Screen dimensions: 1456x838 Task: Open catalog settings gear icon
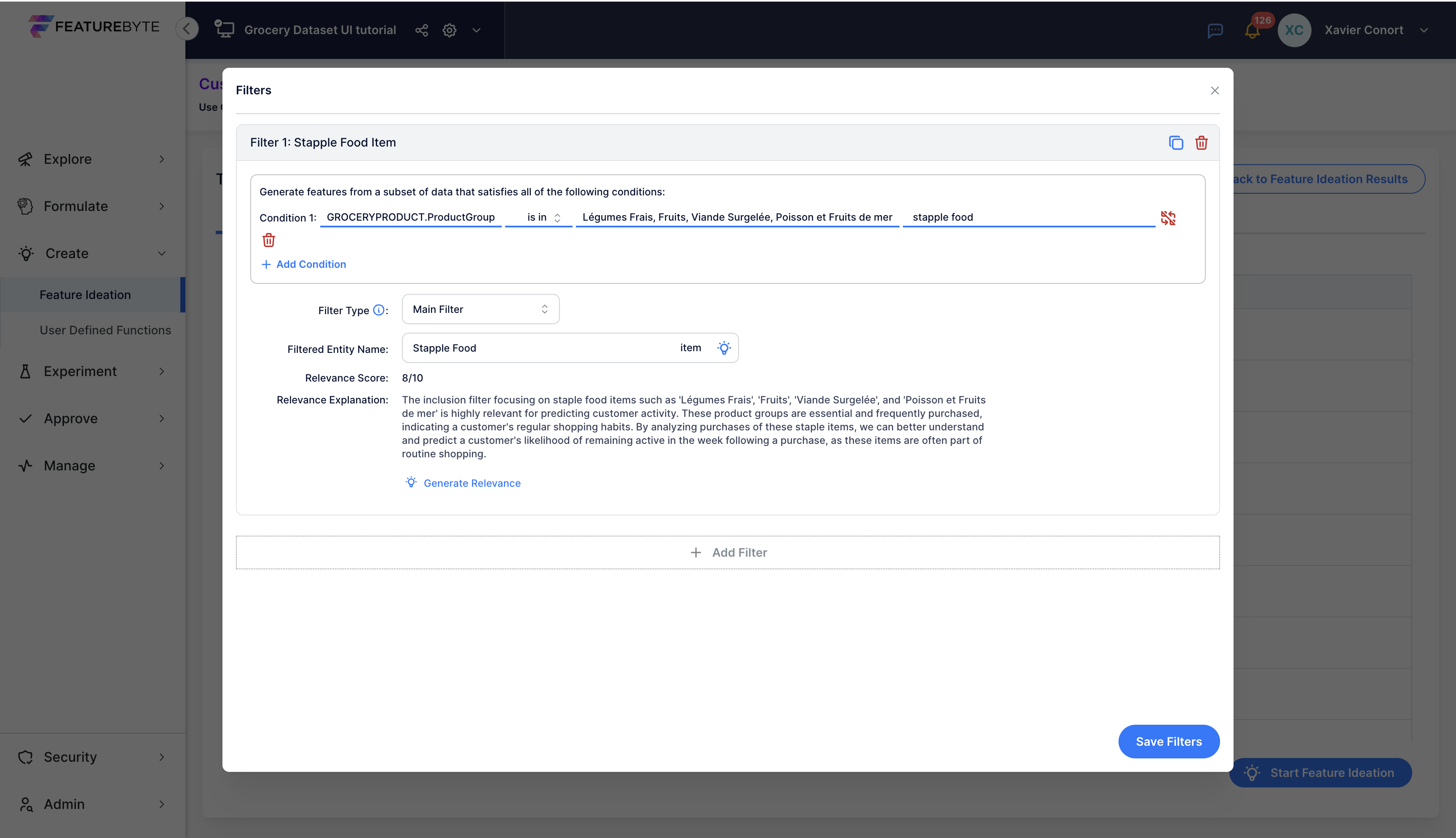pos(449,30)
